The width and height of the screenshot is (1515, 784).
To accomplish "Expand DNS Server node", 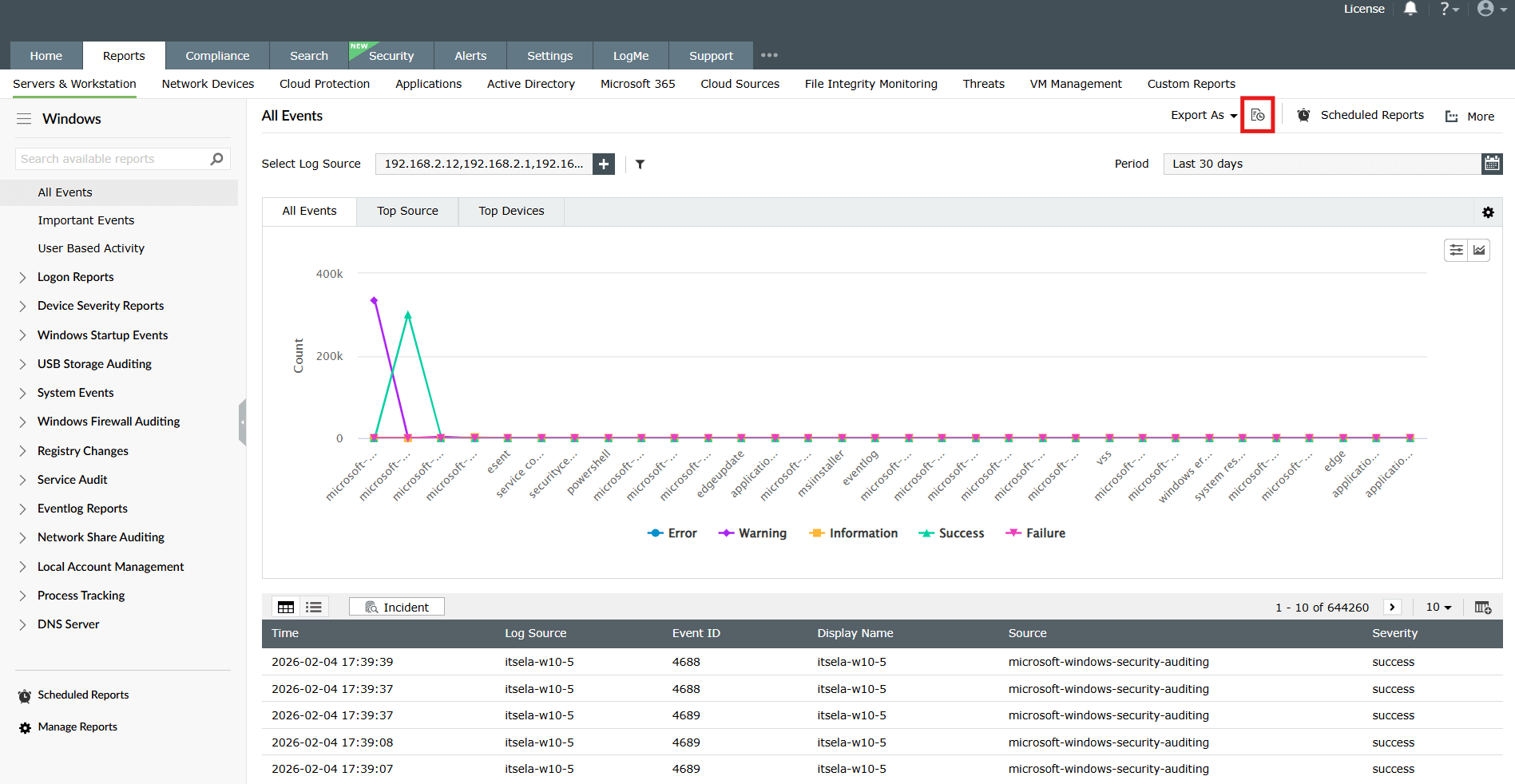I will coord(22,625).
